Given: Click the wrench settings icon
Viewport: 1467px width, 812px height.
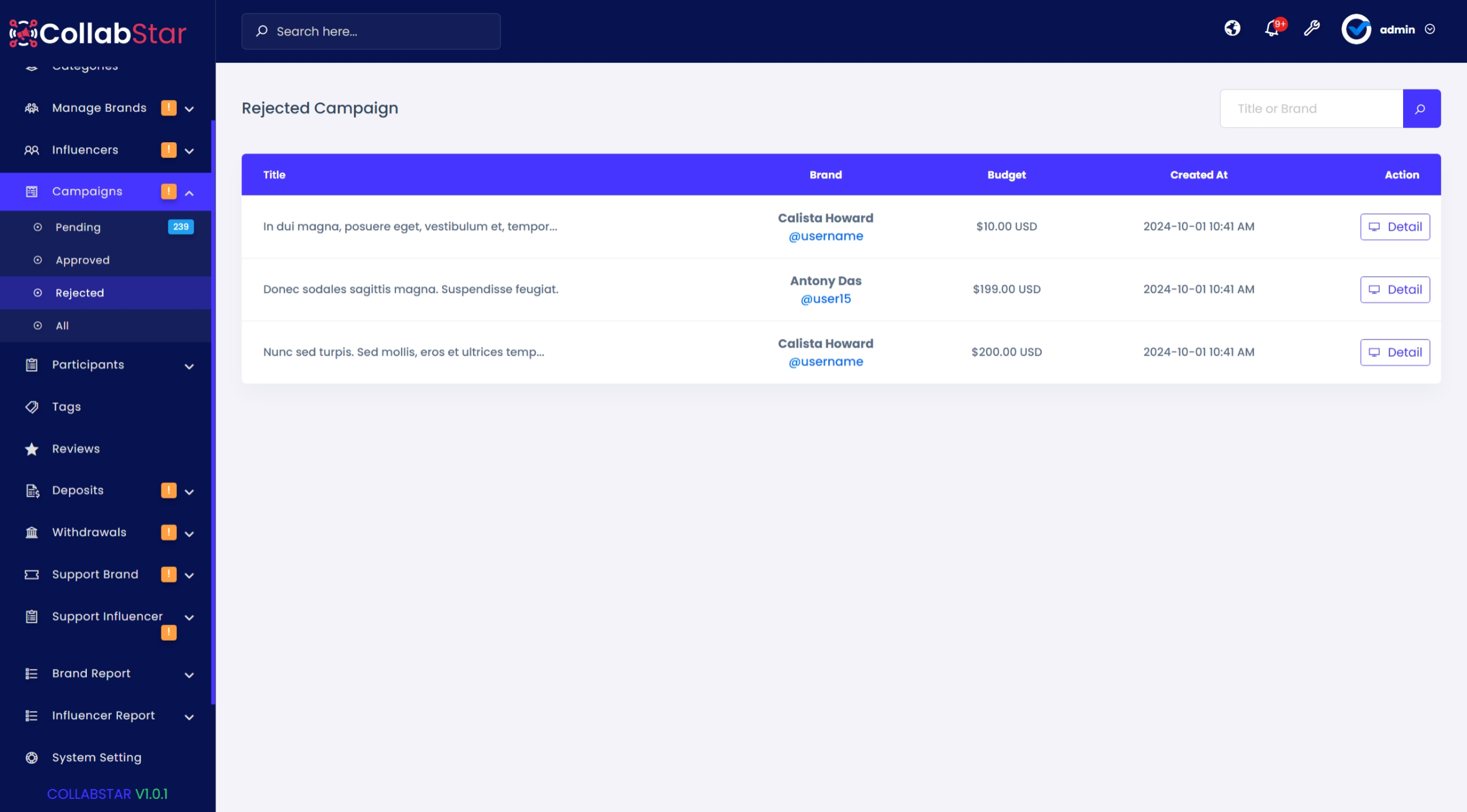Looking at the screenshot, I should pos(1312,29).
